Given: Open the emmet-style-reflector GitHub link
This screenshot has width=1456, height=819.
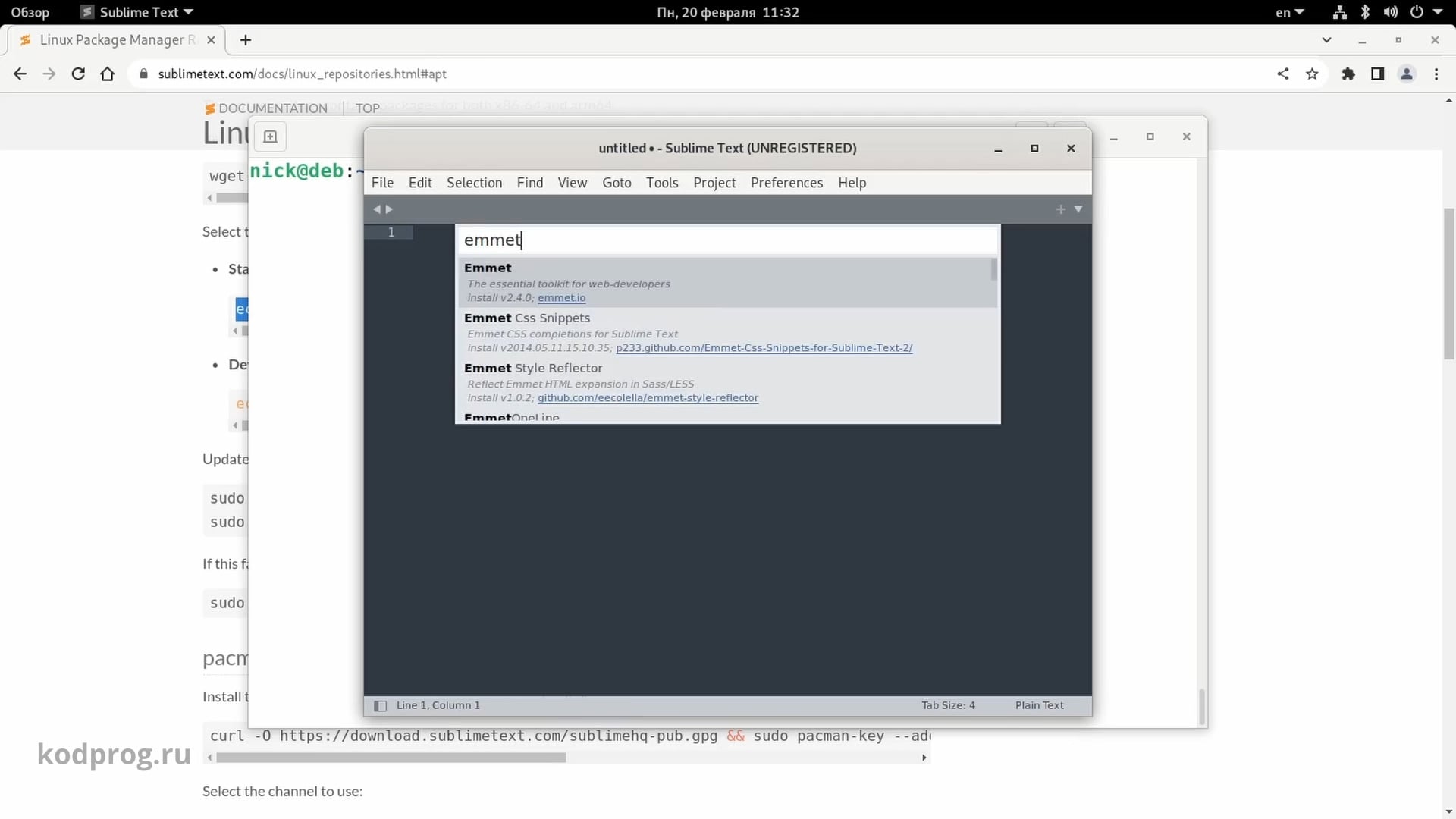Looking at the screenshot, I should (648, 398).
